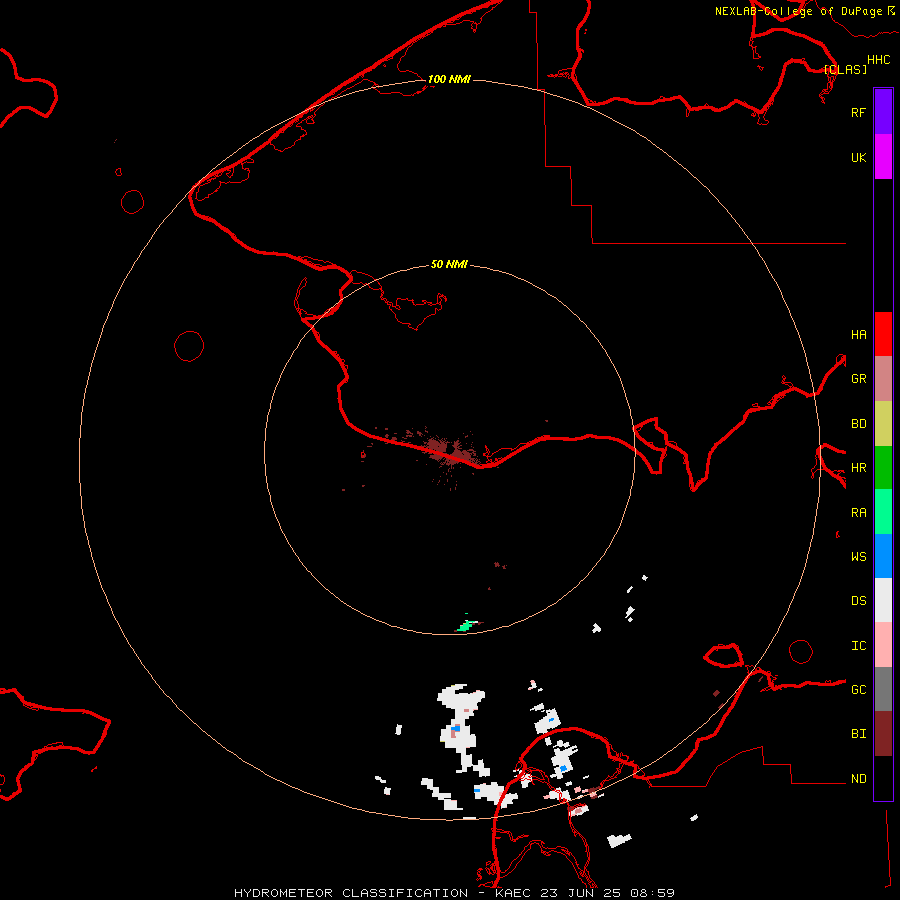Click the BI brown legend swatch

[883, 734]
